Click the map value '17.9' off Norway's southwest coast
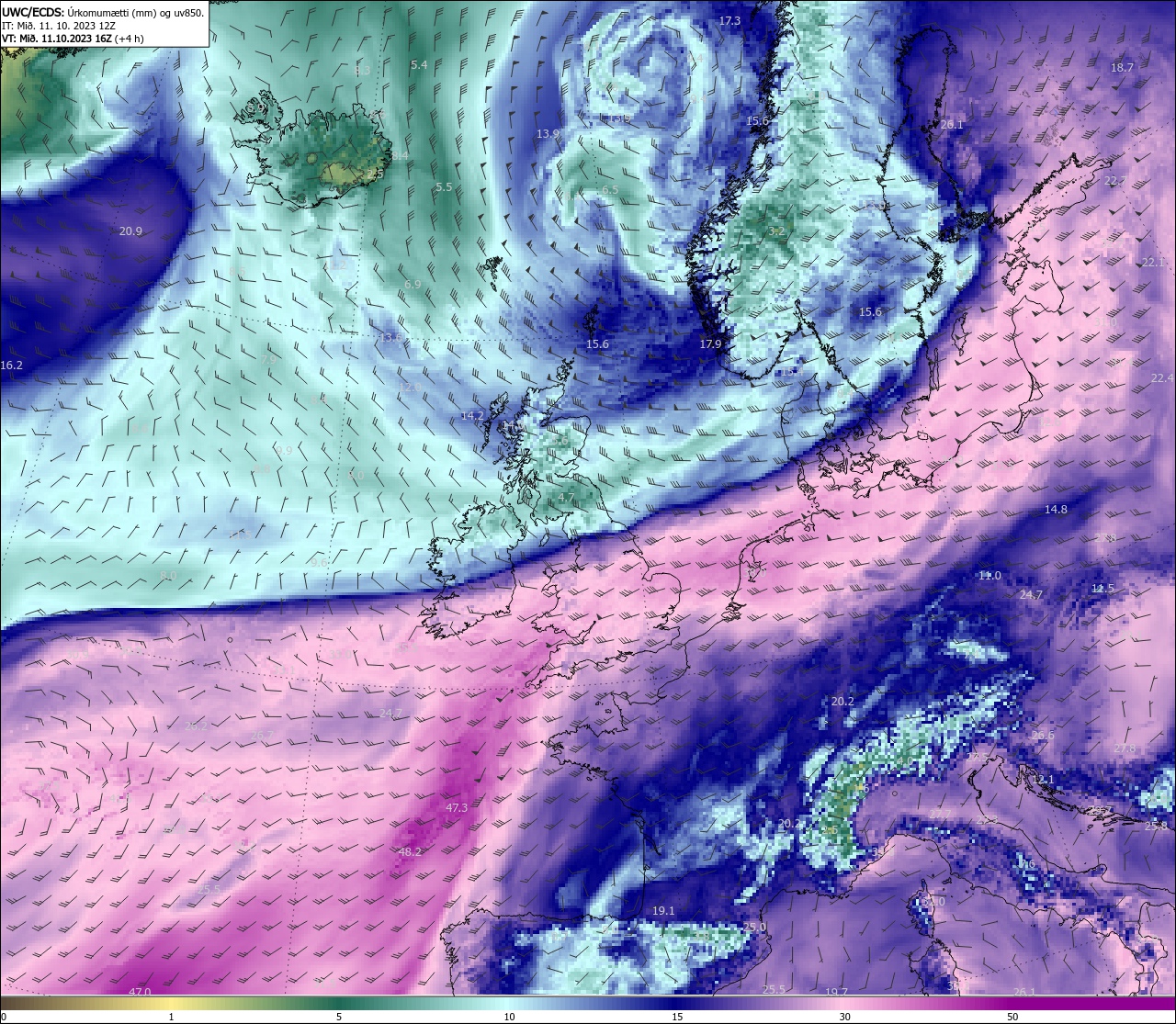This screenshot has width=1176, height=1024. tap(710, 343)
